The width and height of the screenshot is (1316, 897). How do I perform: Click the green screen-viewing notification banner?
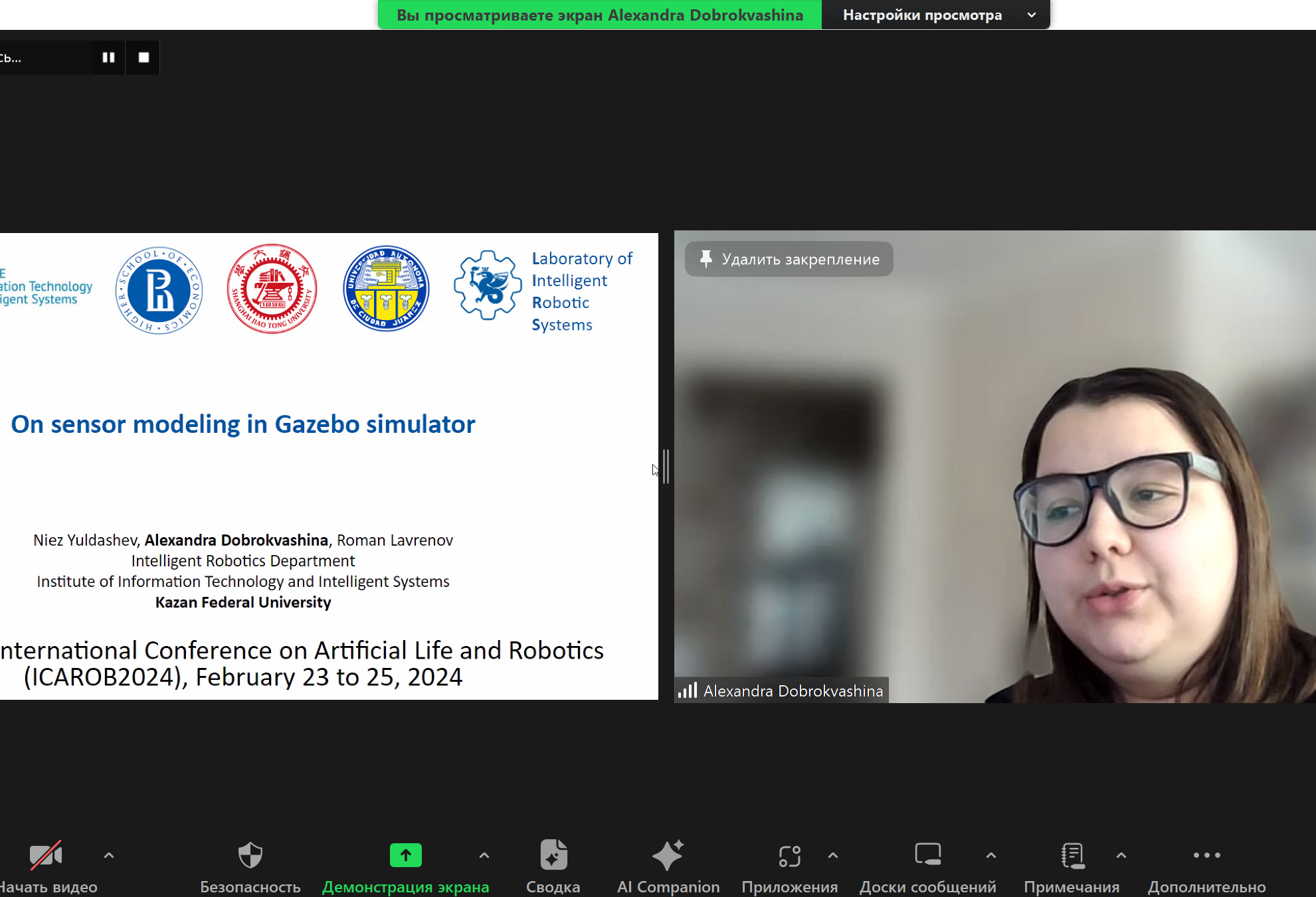coord(599,15)
